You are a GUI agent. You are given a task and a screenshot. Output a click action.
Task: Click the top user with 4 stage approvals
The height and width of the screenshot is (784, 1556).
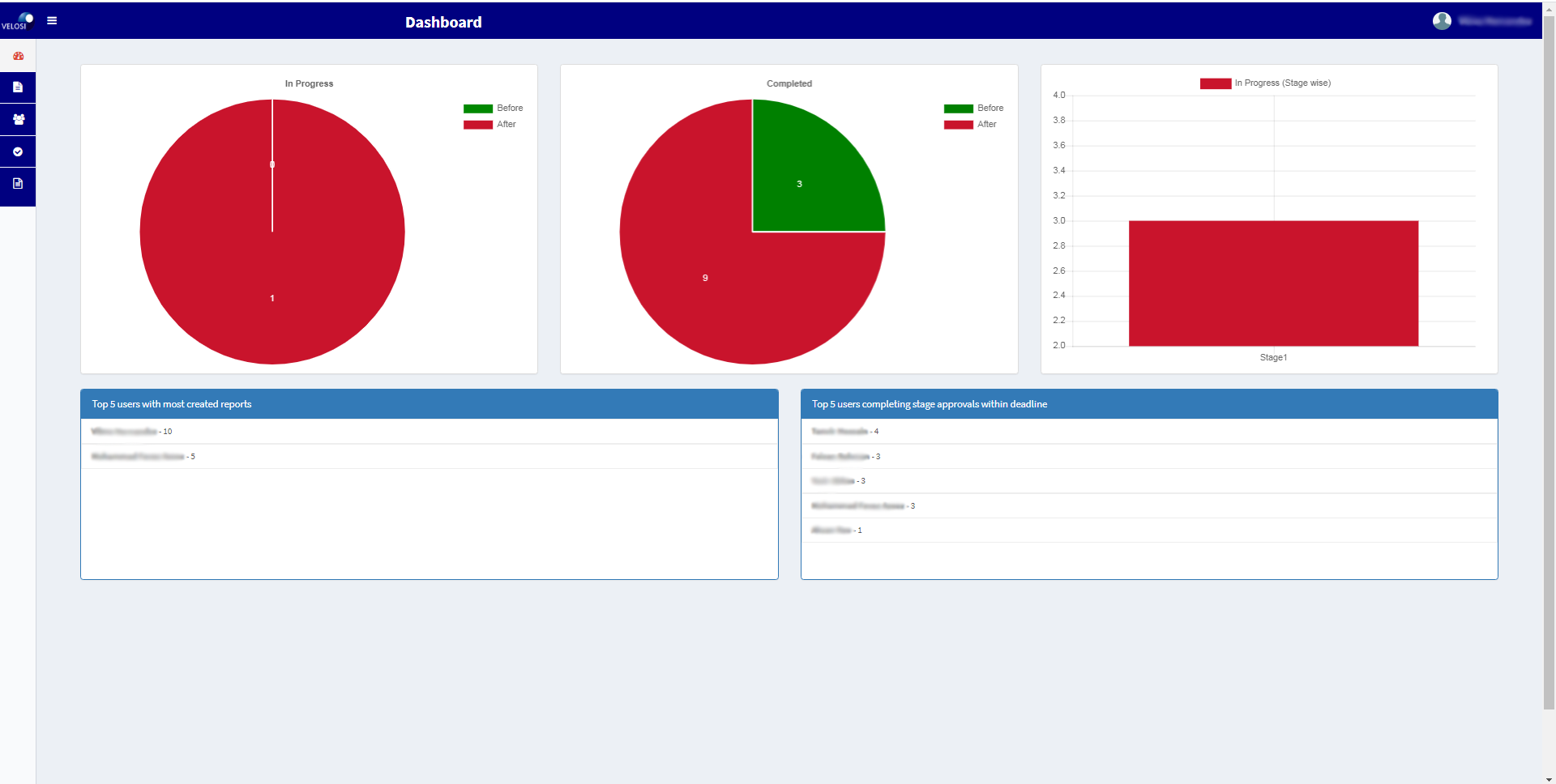coord(844,431)
